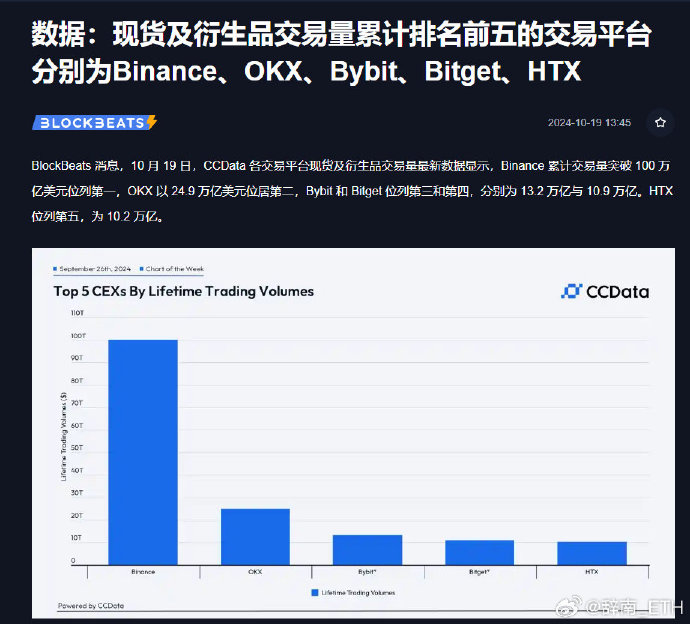Screen dimensions: 690x624
Task: Select the Bitget bar in chart
Action: (480, 553)
